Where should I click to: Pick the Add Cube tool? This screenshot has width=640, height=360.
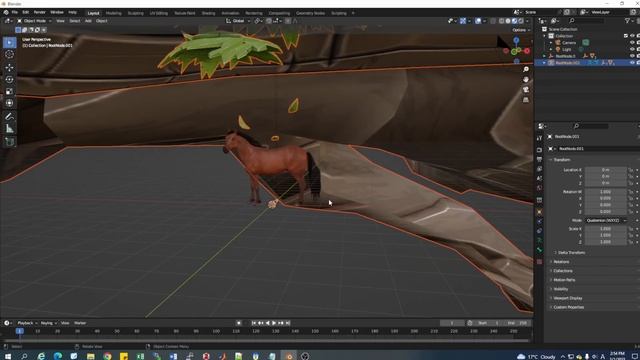click(x=9, y=142)
